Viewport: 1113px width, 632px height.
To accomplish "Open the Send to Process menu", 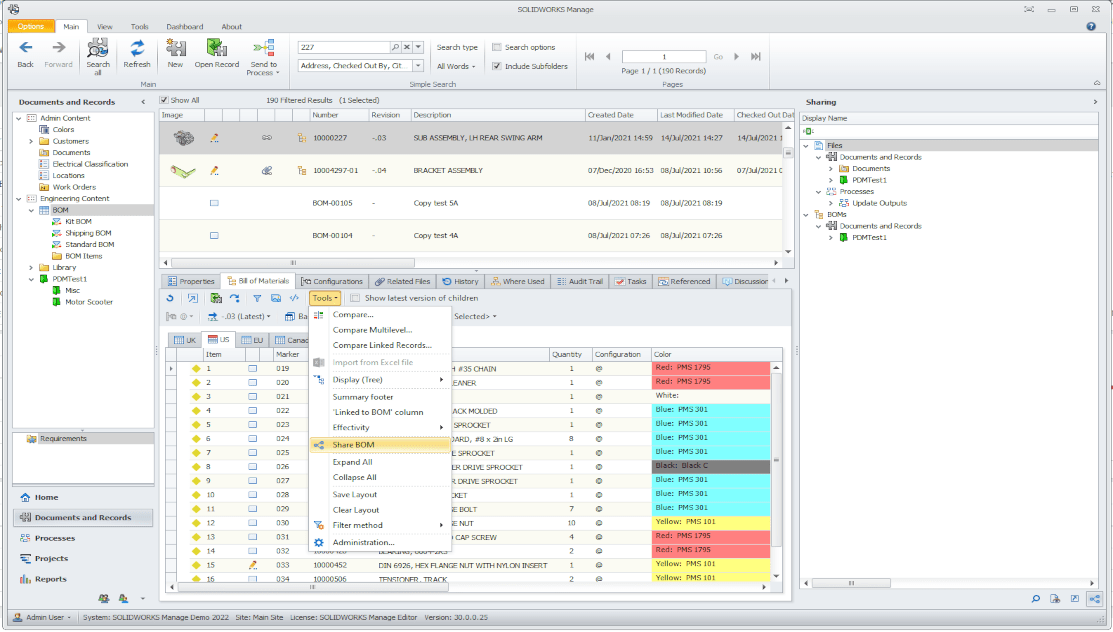I will [x=263, y=57].
